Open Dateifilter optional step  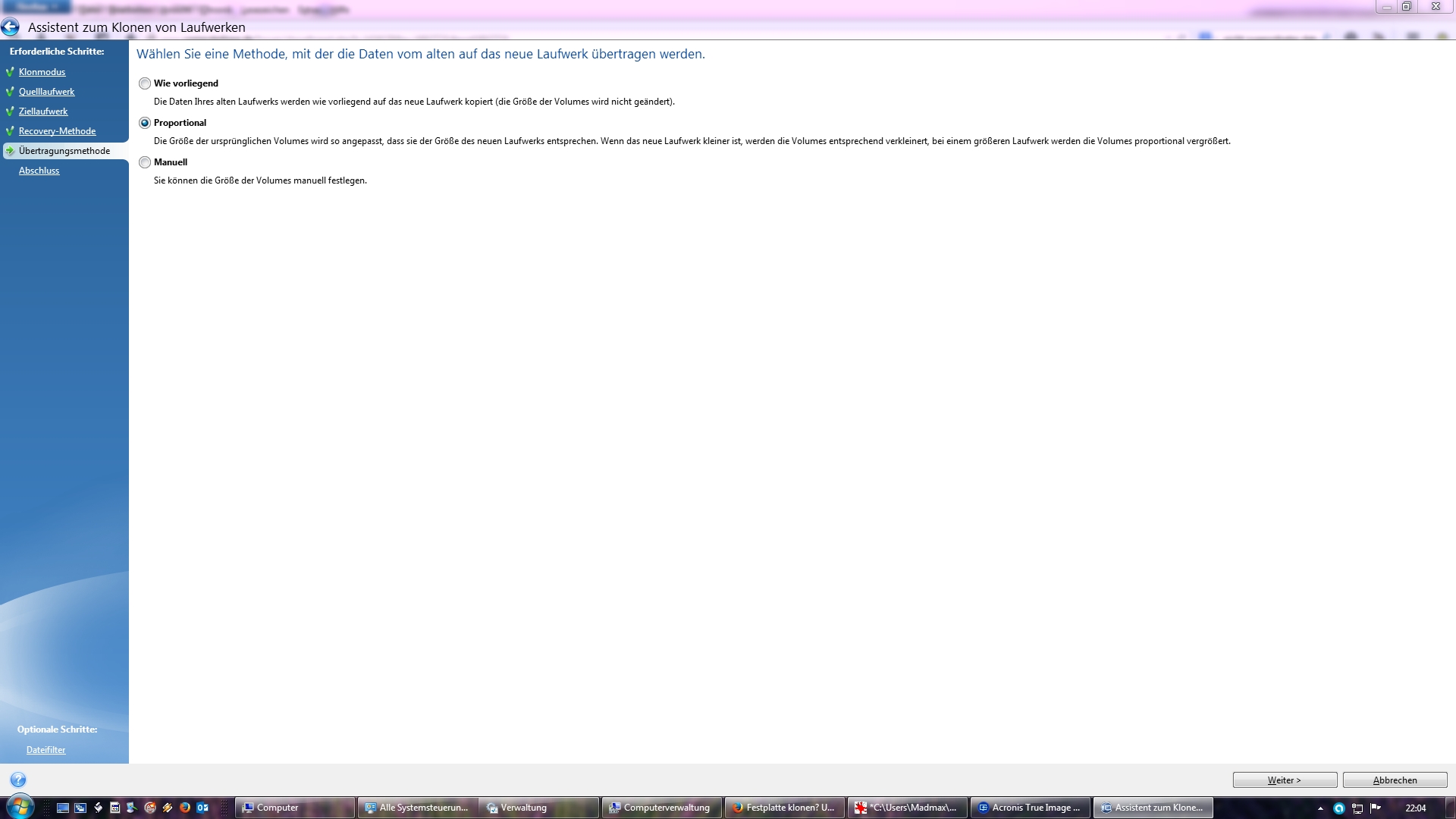[45, 750]
